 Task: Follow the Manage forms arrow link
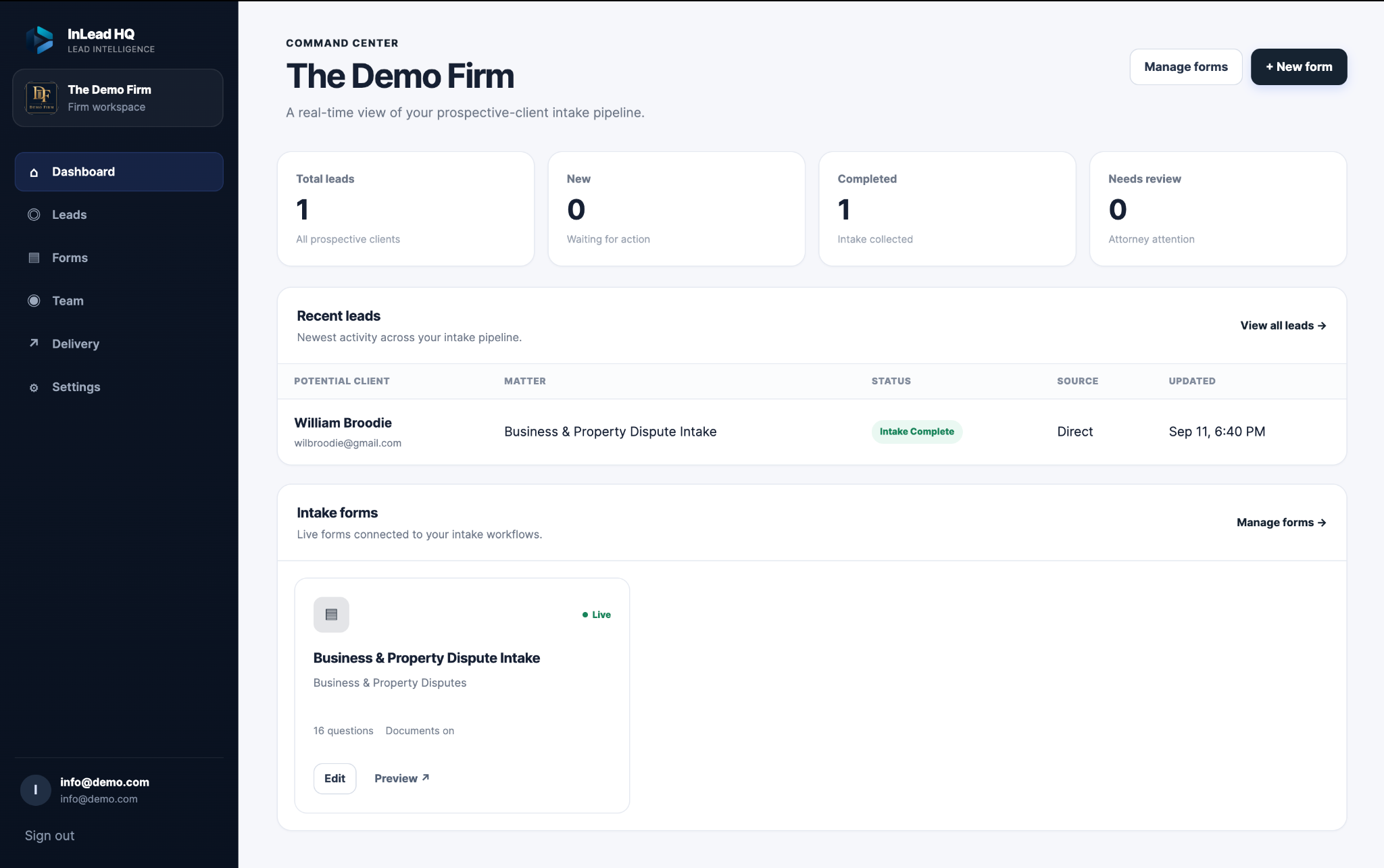1281,523
